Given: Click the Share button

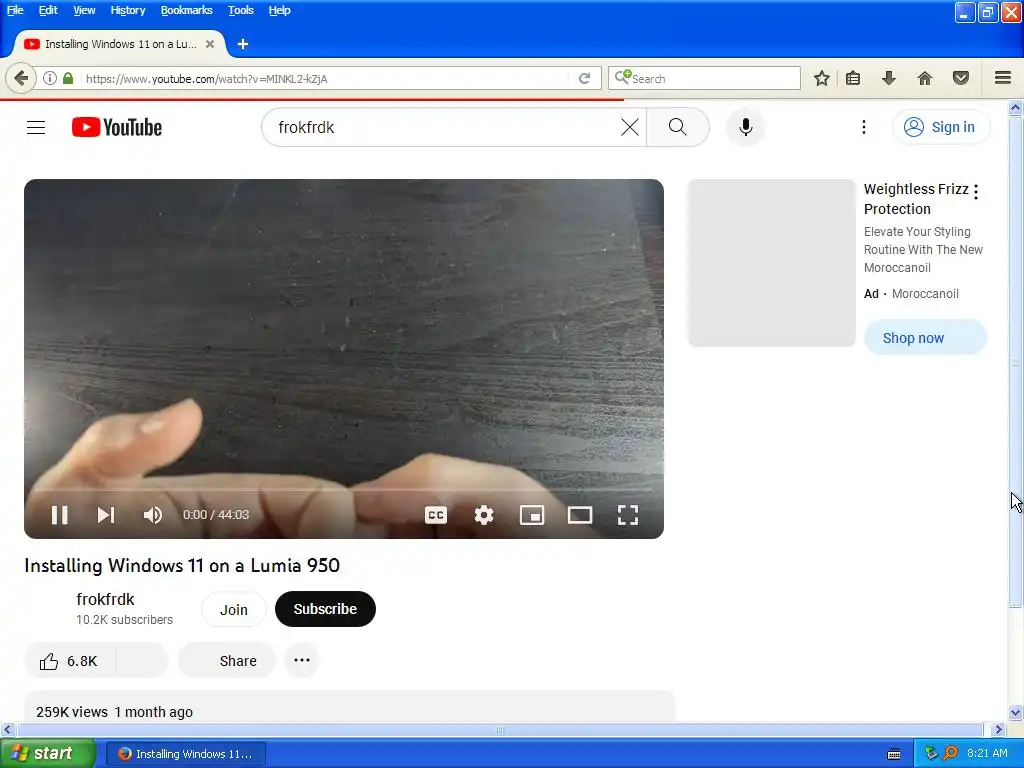Looking at the screenshot, I should pyautogui.click(x=227, y=661).
